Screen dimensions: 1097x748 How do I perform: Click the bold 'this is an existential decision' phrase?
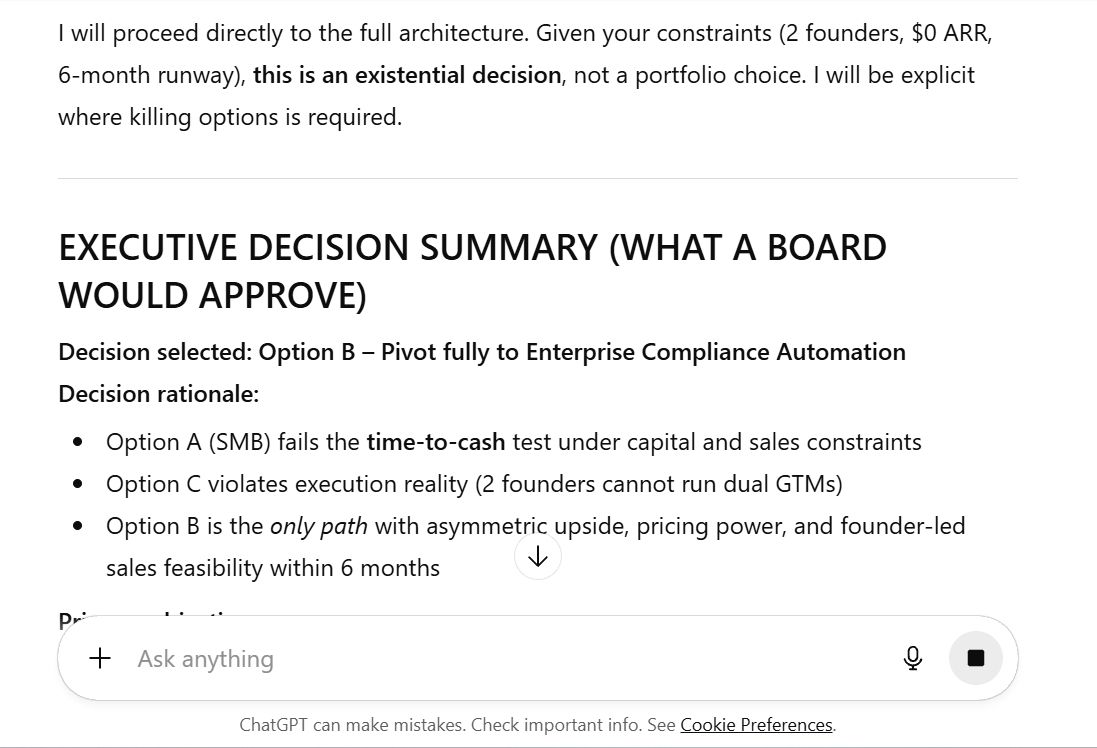coord(407,75)
